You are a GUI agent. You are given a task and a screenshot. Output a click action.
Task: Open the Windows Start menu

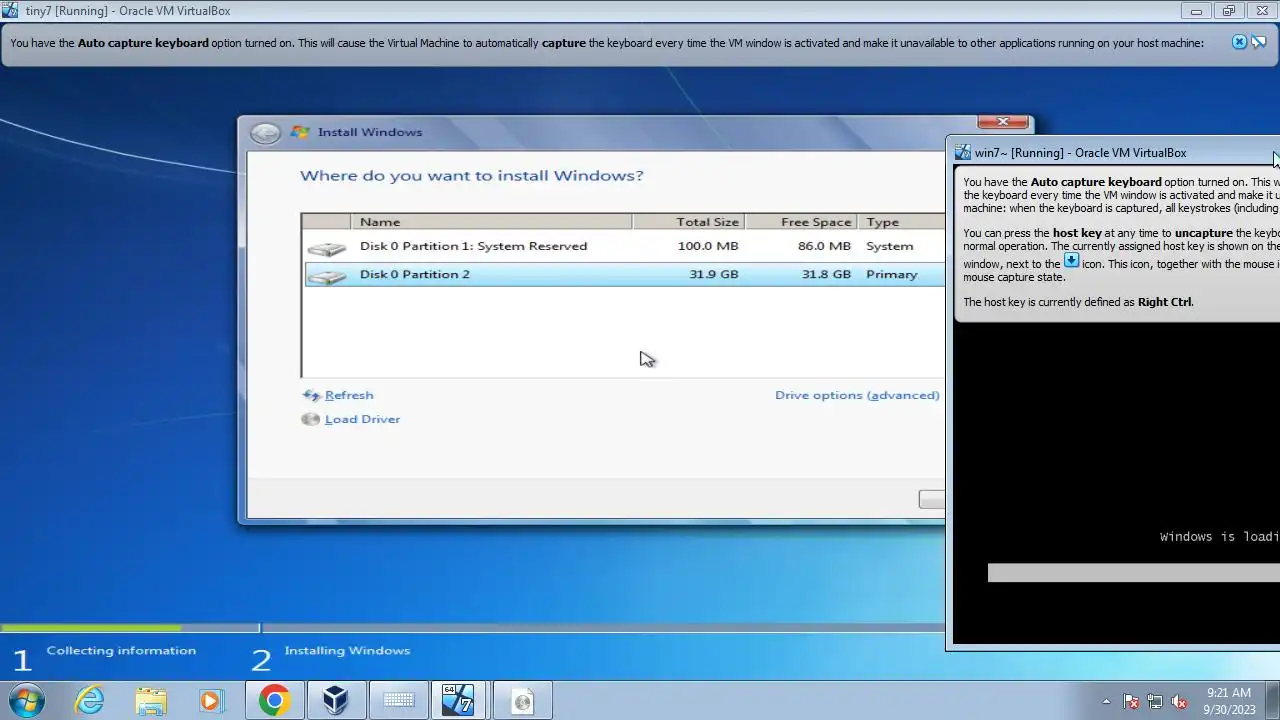tap(25, 700)
